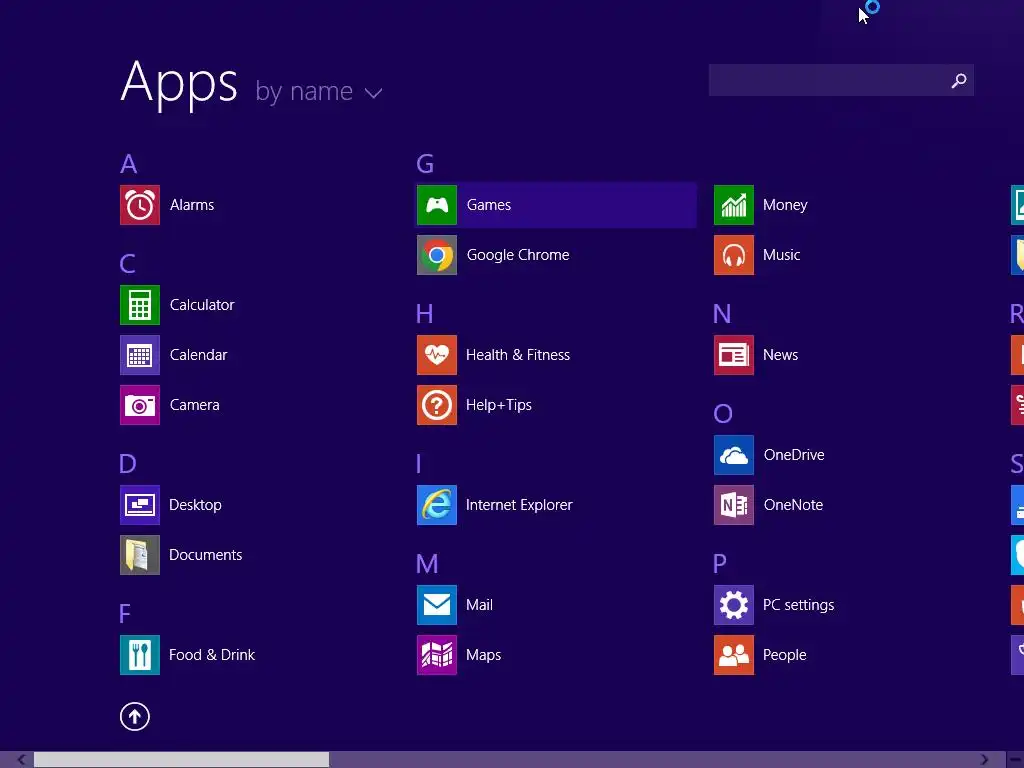This screenshot has width=1024, height=768.
Task: Open the People app icon
Action: point(734,655)
